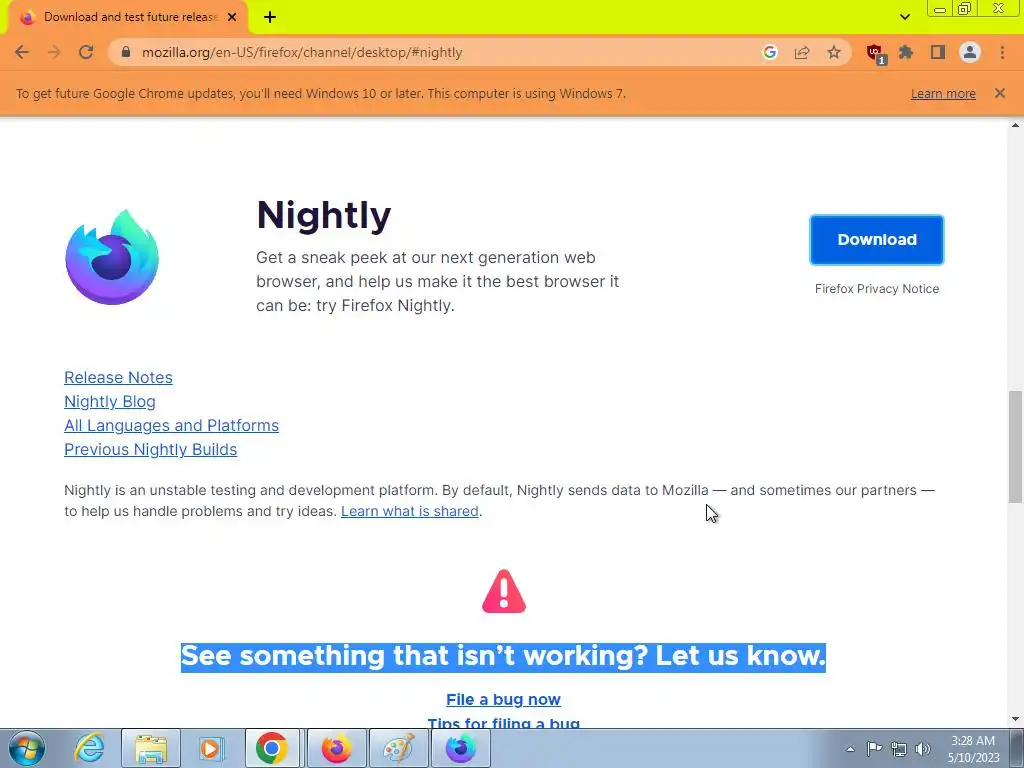Follow the Learn what is shared link
This screenshot has width=1024, height=768.
(409, 511)
